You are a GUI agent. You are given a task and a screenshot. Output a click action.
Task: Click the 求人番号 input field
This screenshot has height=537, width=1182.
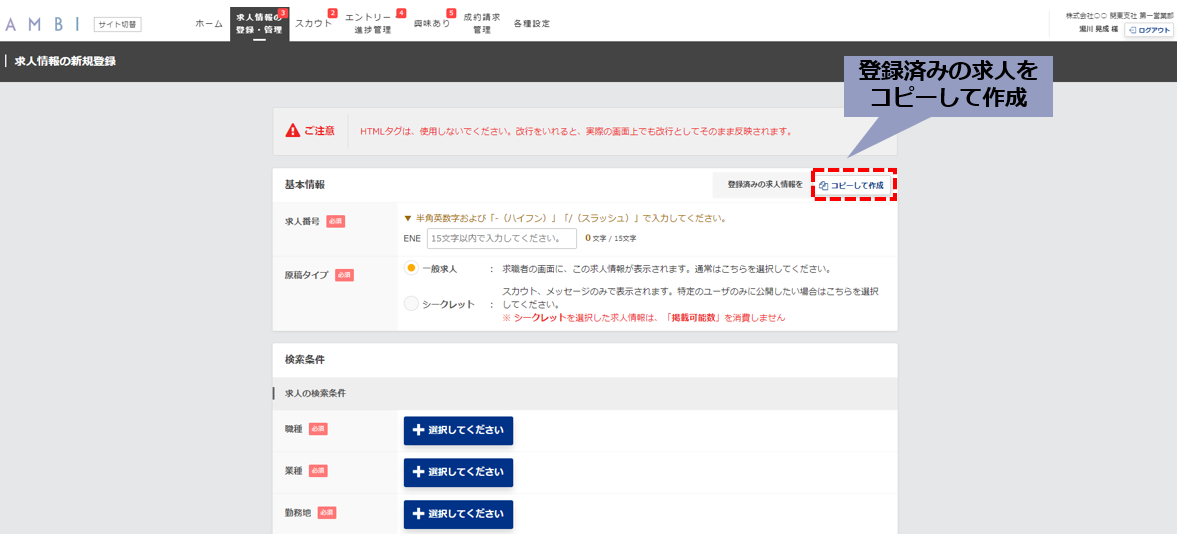(x=502, y=238)
